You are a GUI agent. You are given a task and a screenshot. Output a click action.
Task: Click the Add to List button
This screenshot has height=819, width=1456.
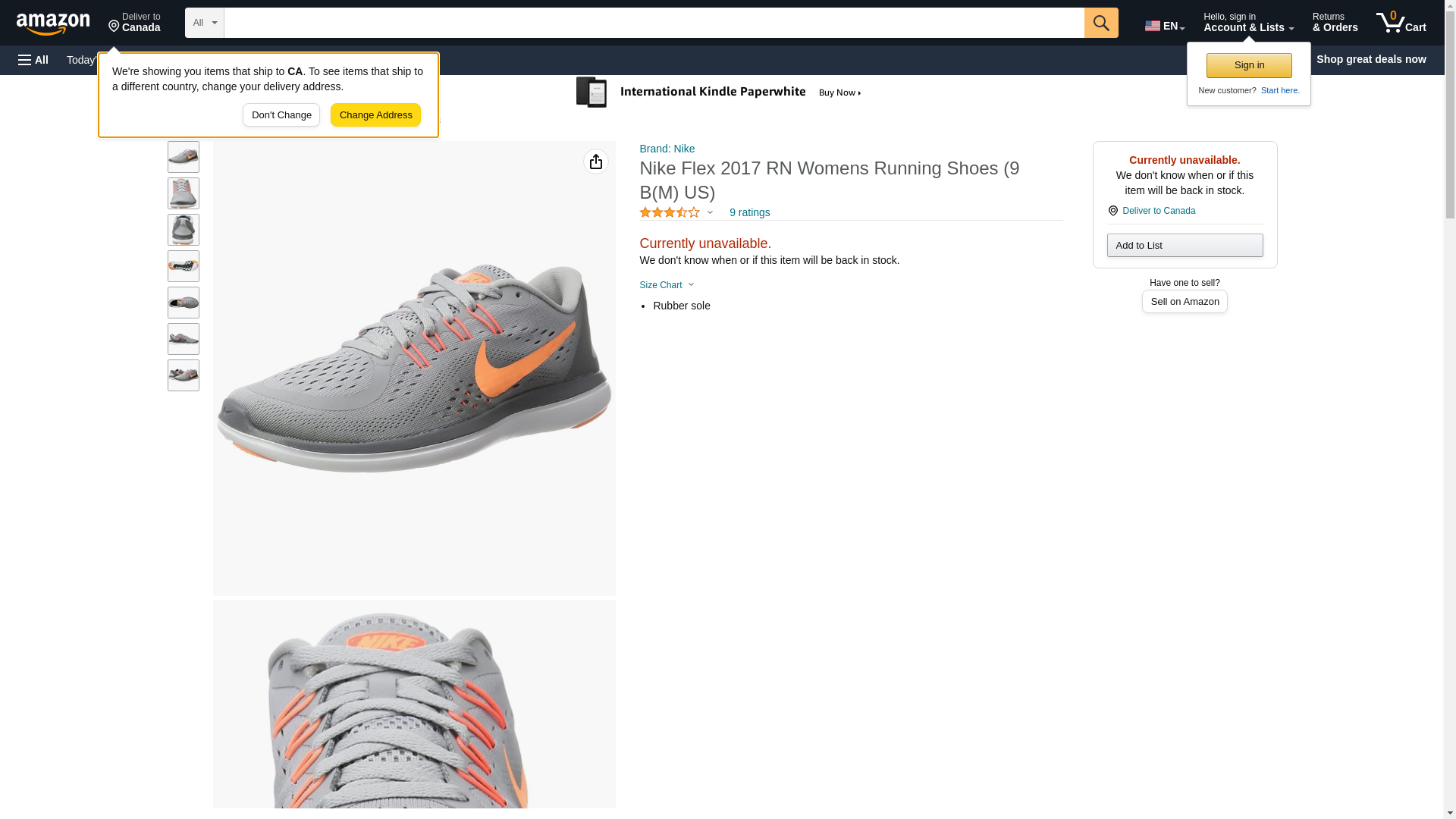coord(1184,246)
